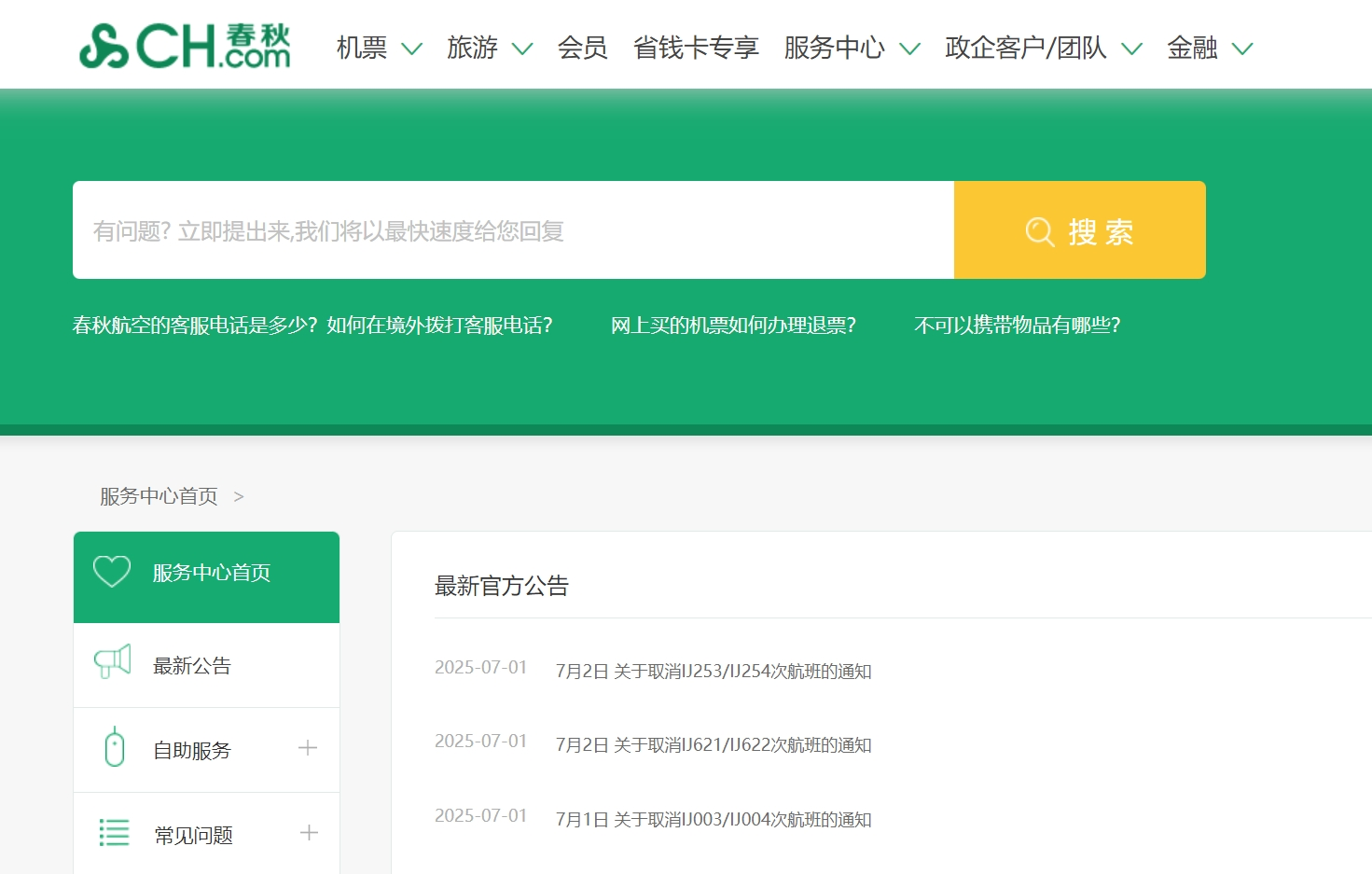Click the megaphone icon beside 最新公告
This screenshot has width=1372, height=874.
[x=113, y=661]
